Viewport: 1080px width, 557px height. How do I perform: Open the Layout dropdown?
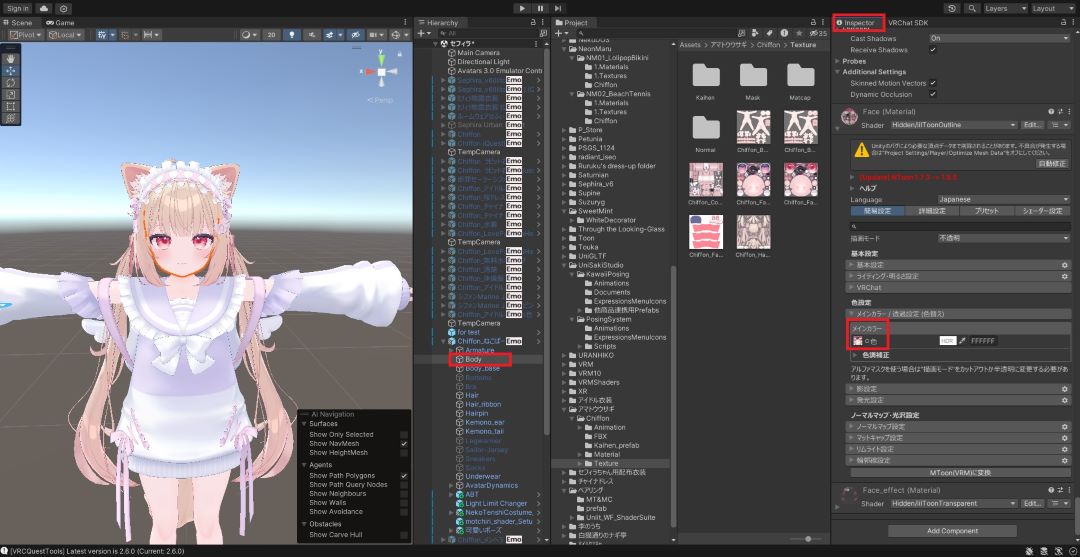coord(1053,8)
